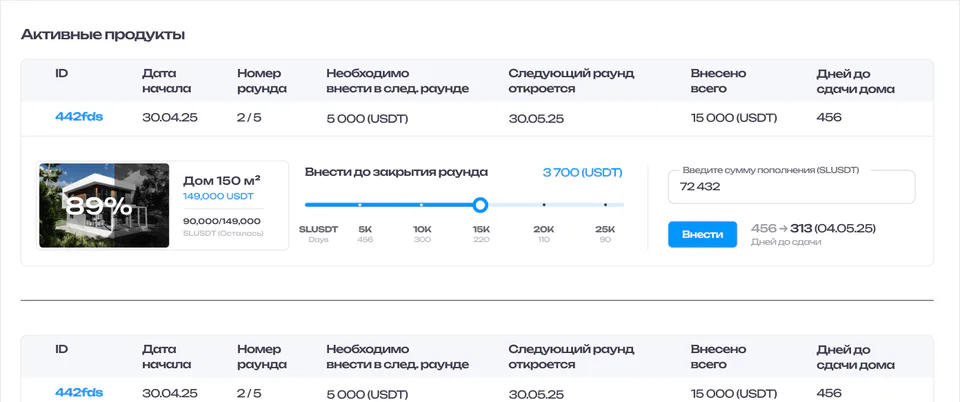Select the Активные продукты heading

tap(103, 35)
